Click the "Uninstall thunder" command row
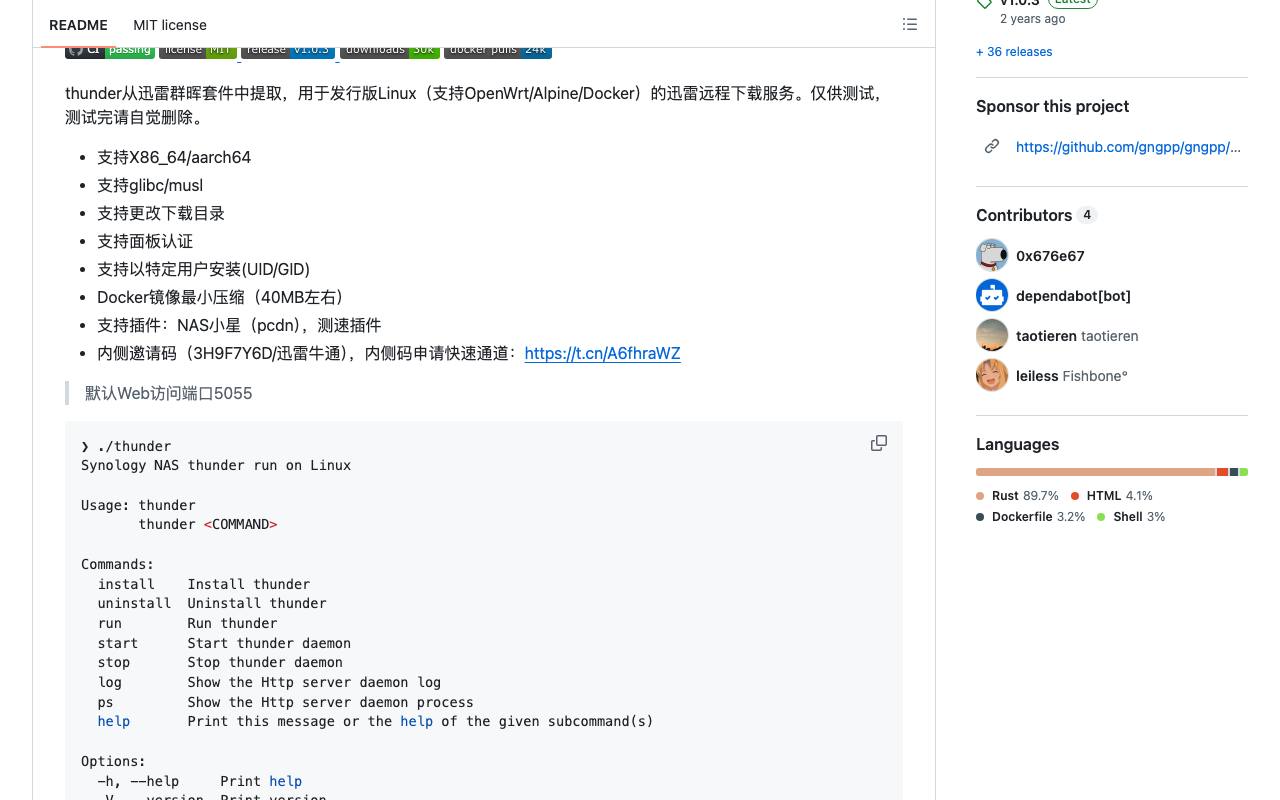The height and width of the screenshot is (800, 1280). pos(212,603)
